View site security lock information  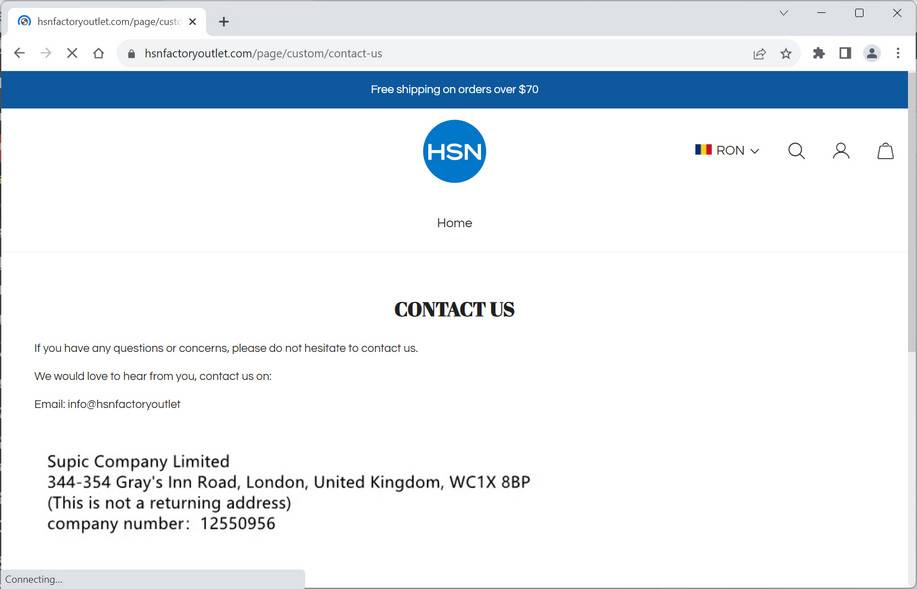tap(132, 54)
